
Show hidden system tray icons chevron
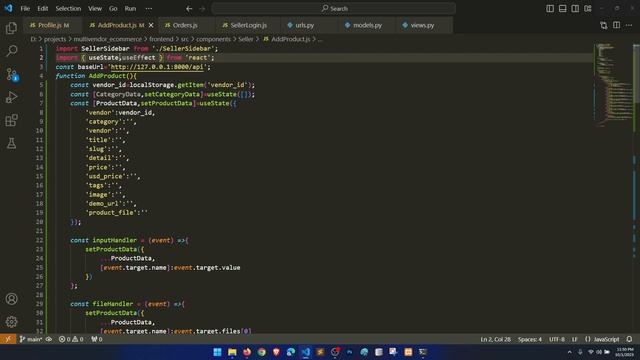pos(569,352)
